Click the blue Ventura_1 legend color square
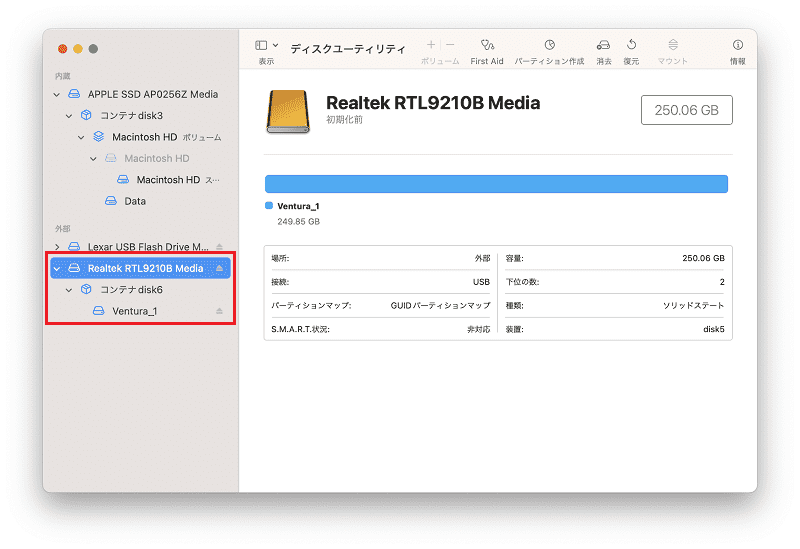800x549 pixels. pos(269,206)
